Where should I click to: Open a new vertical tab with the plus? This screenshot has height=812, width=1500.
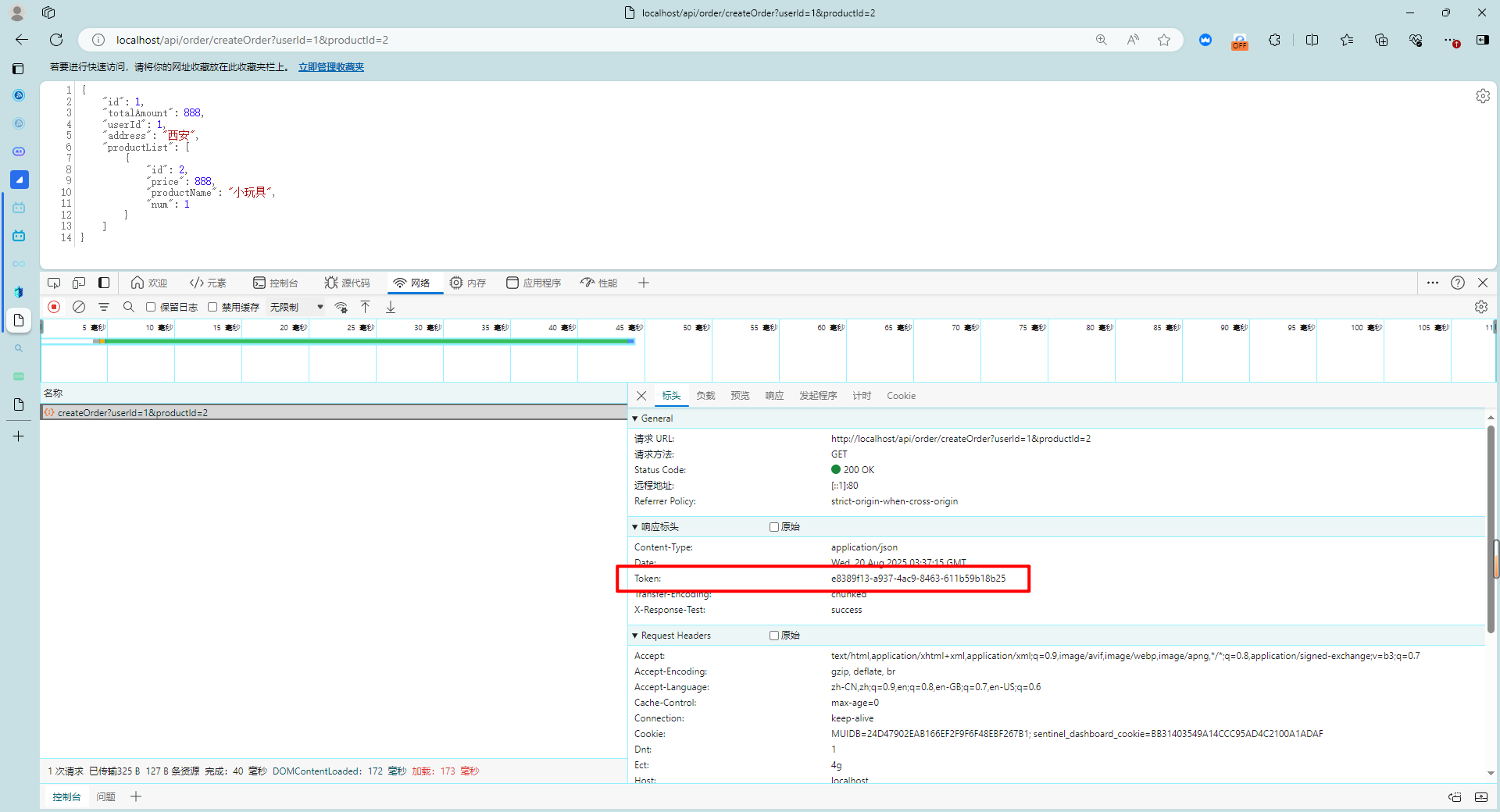[19, 436]
